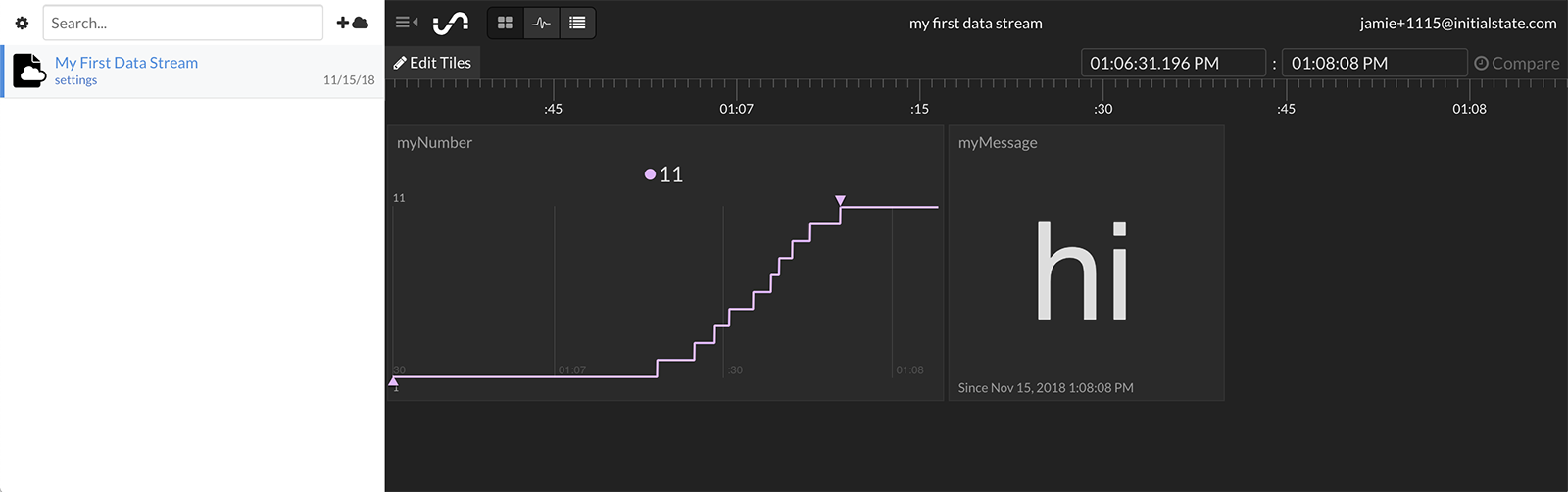Select the myMessage tile showing hi

tap(1086, 263)
